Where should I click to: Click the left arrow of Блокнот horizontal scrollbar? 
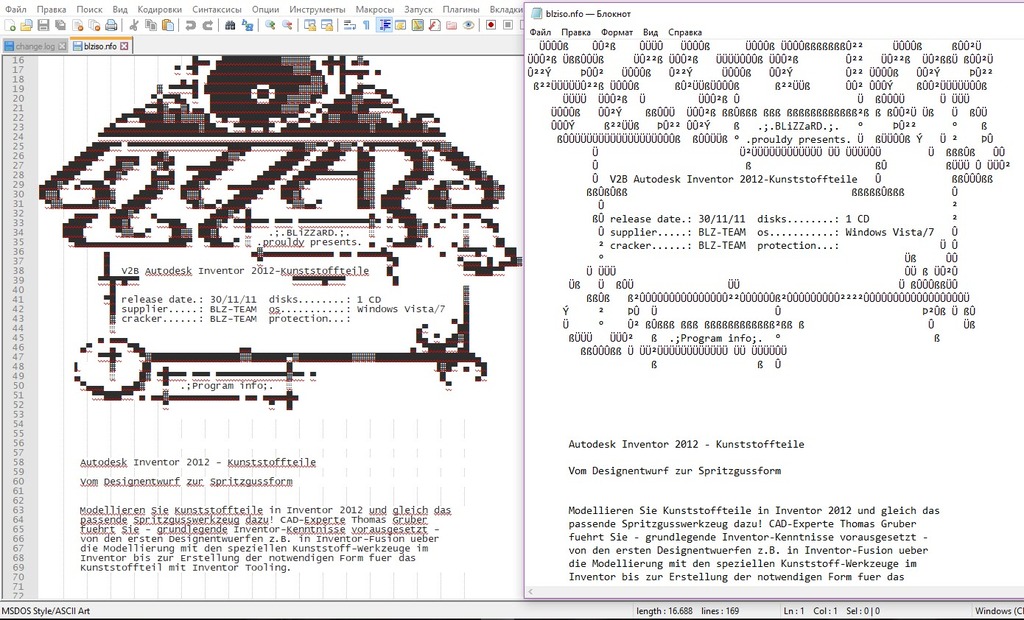pos(530,592)
